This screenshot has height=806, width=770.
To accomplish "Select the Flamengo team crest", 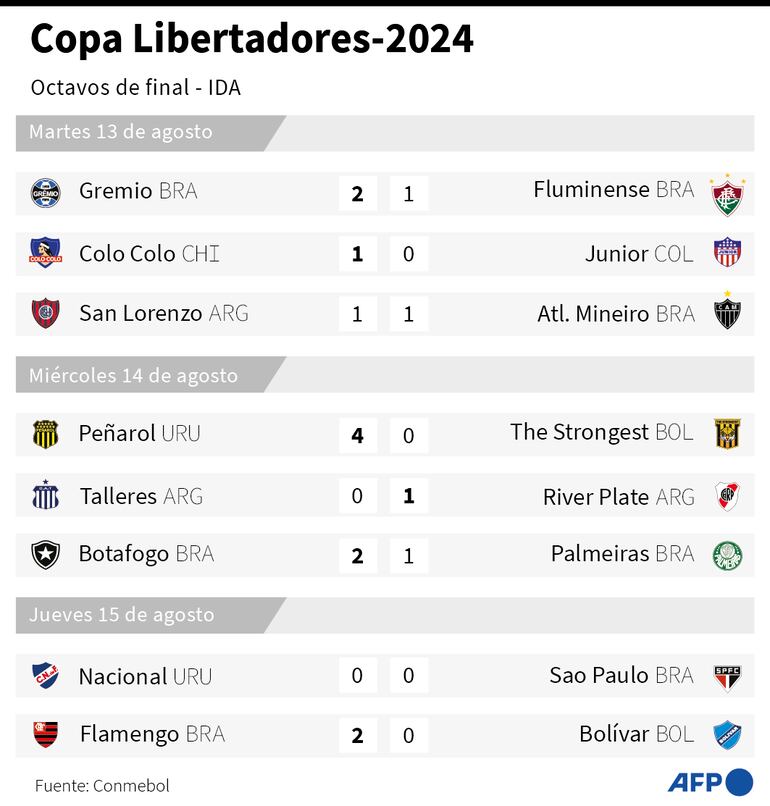I will click(x=46, y=735).
